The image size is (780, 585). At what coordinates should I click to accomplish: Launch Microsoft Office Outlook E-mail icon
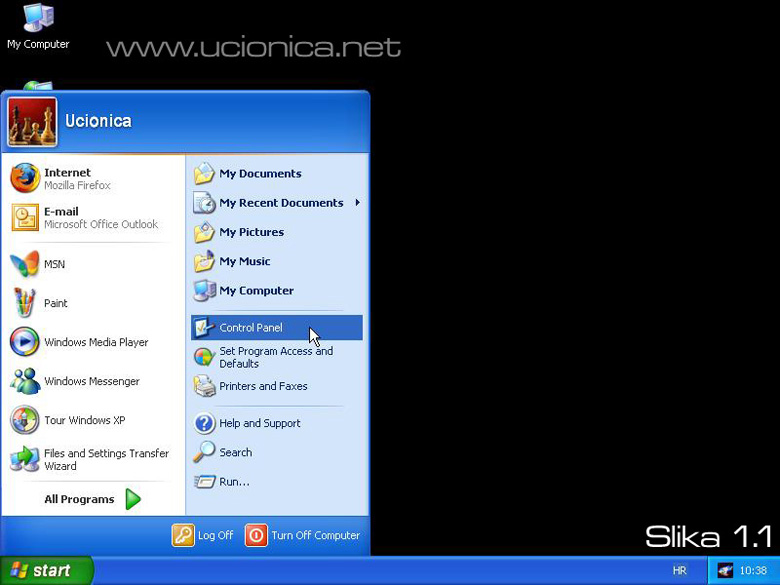(x=25, y=217)
